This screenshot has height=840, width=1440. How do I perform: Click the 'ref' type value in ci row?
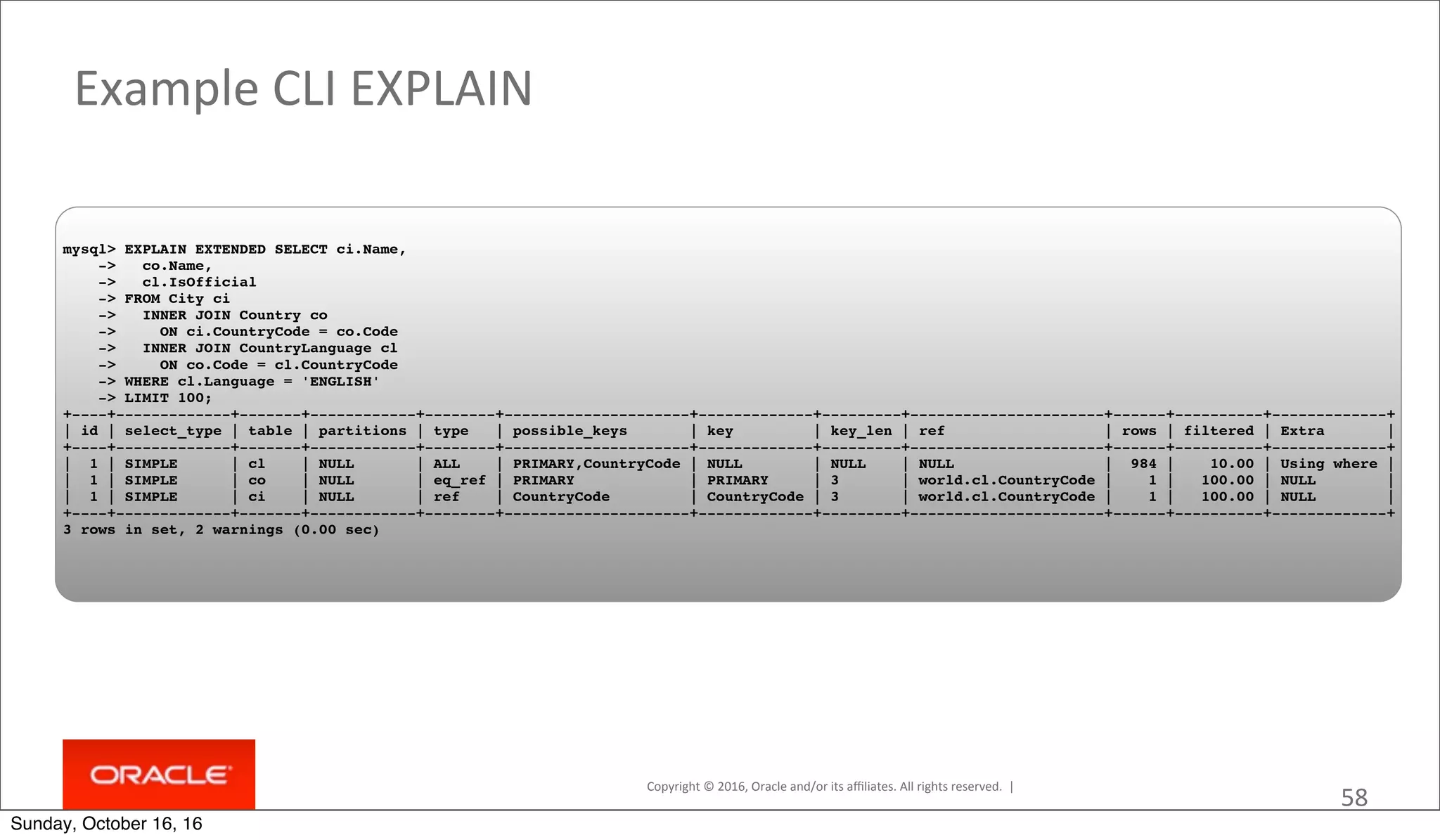pos(446,497)
